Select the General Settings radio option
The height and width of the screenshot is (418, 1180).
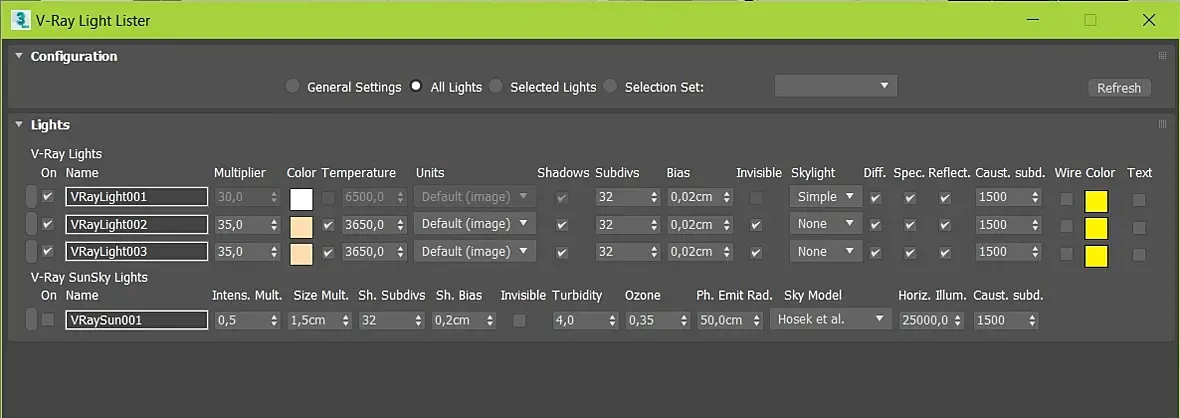point(292,87)
